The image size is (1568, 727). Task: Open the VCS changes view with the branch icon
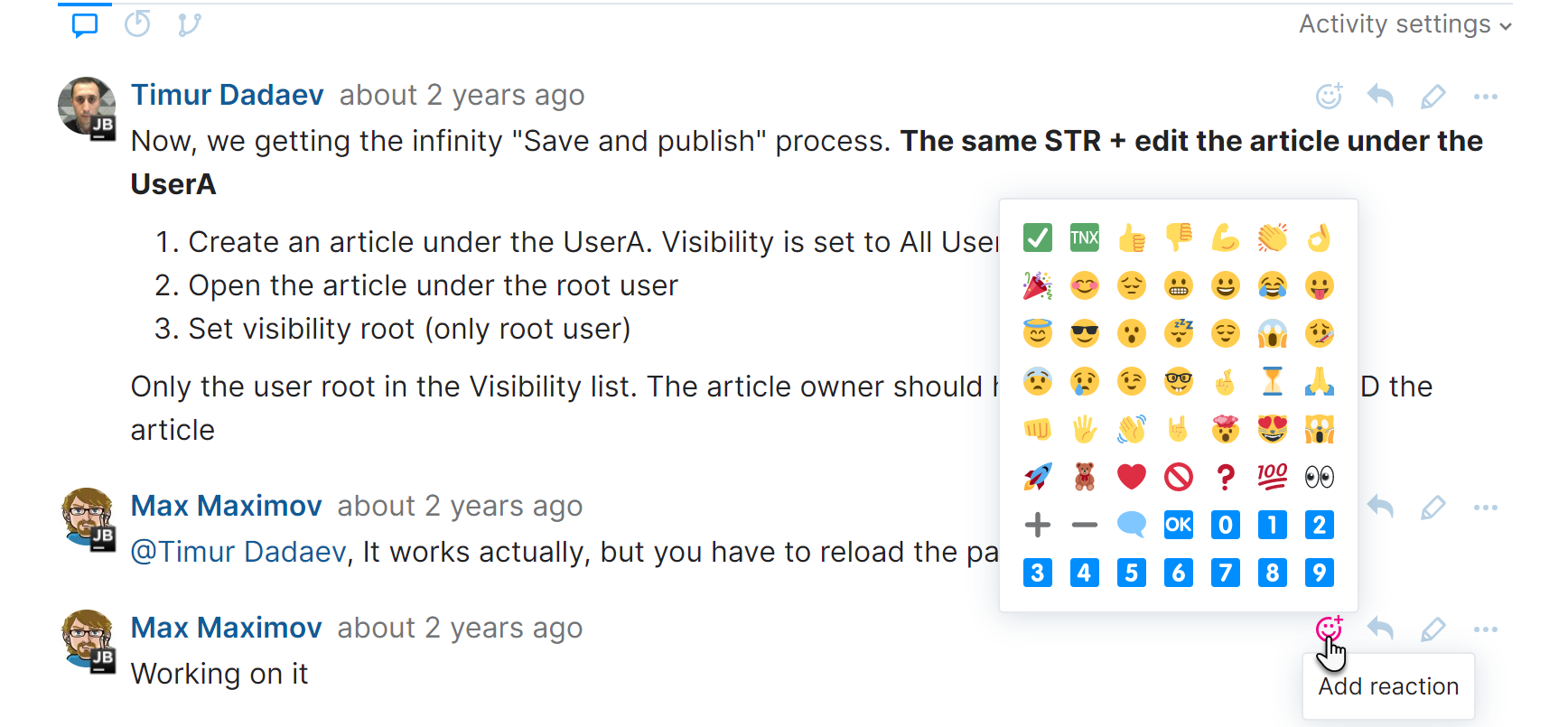[188, 24]
